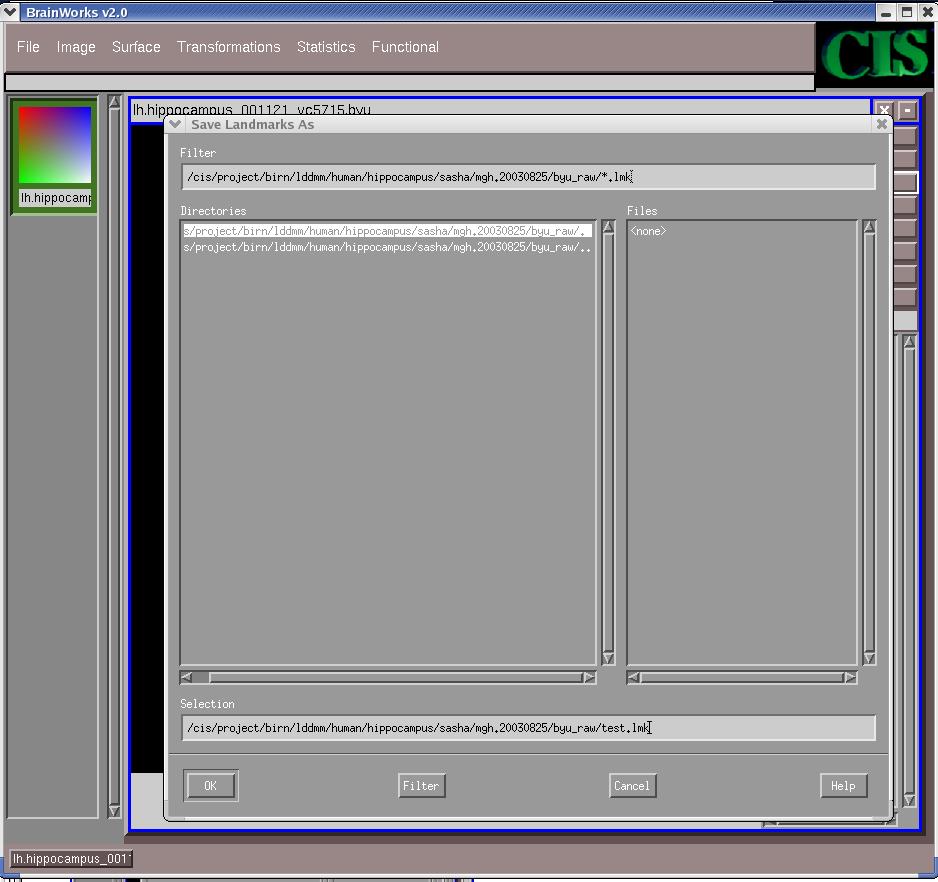Image resolution: width=938 pixels, height=882 pixels.
Task: Select the lh.hippocamp color thumbnail
Action: [55, 145]
